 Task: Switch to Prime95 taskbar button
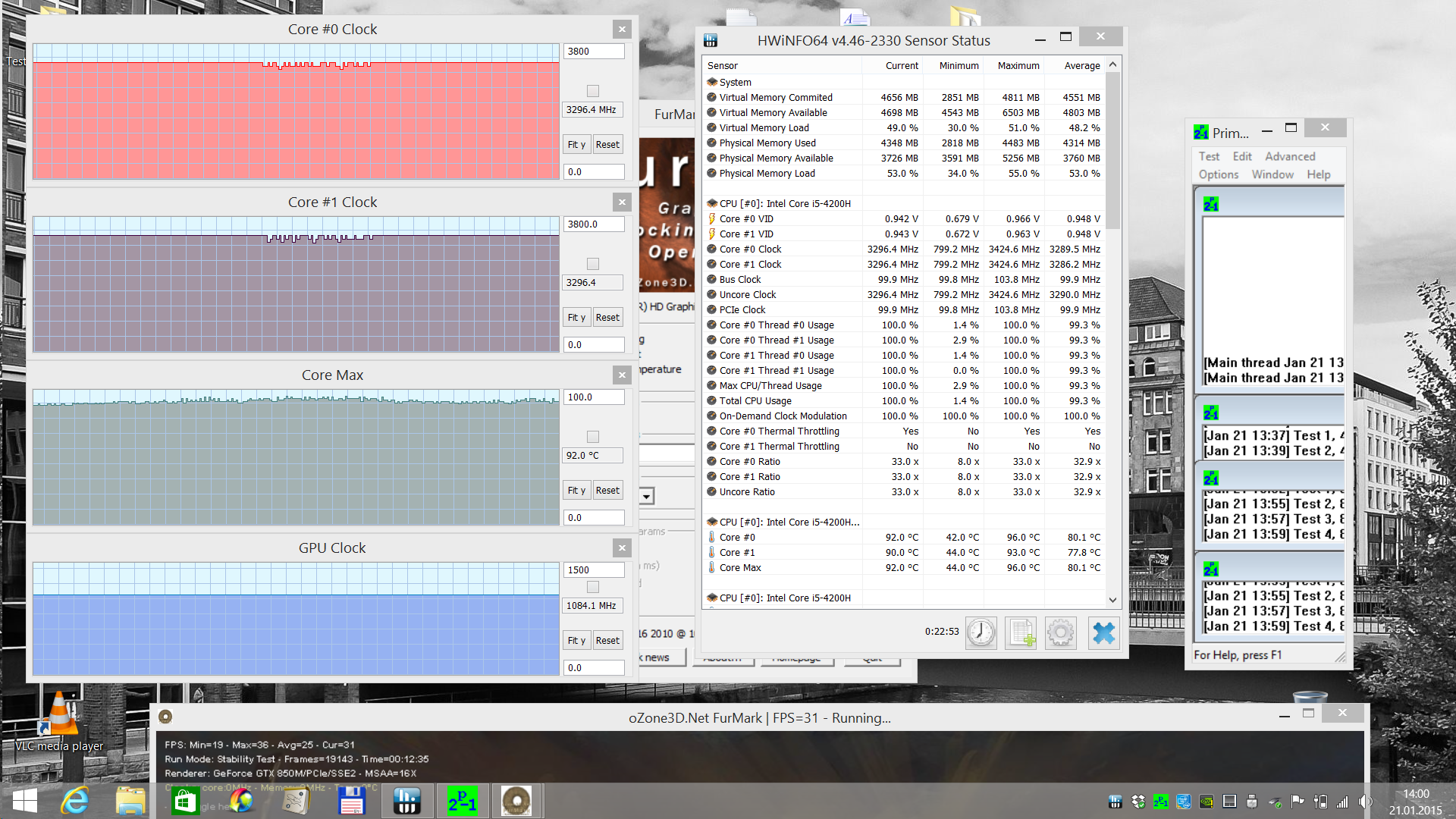462,801
